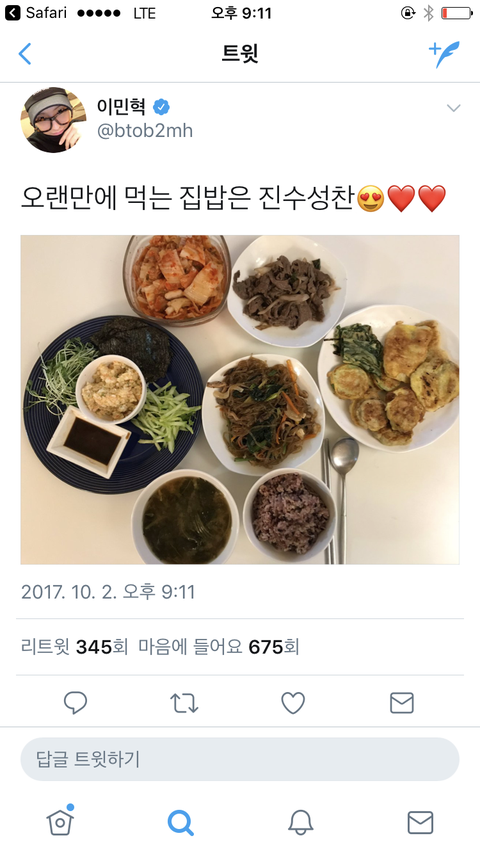
Task: Open Home tab in bottom bar
Action: (x=60, y=820)
